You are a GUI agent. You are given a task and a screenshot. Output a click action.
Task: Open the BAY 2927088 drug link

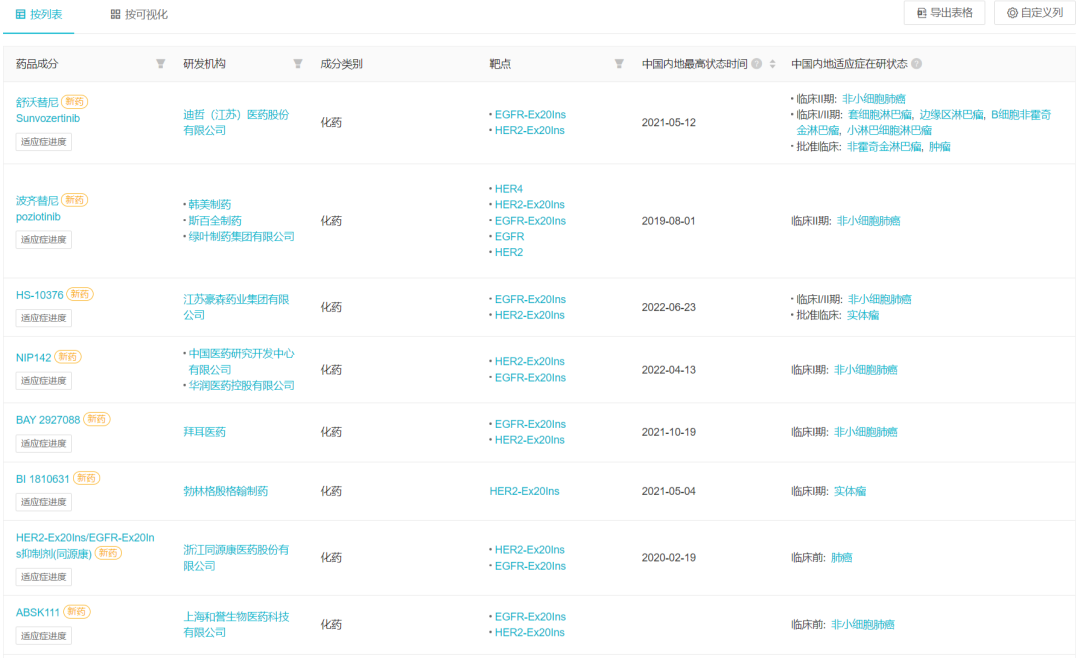click(x=48, y=420)
